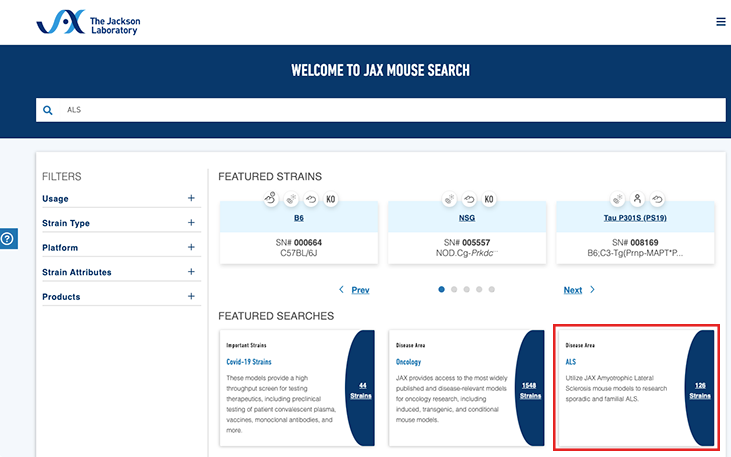Click the left chevron beside Prev
The height and width of the screenshot is (457, 731).
pos(341,290)
